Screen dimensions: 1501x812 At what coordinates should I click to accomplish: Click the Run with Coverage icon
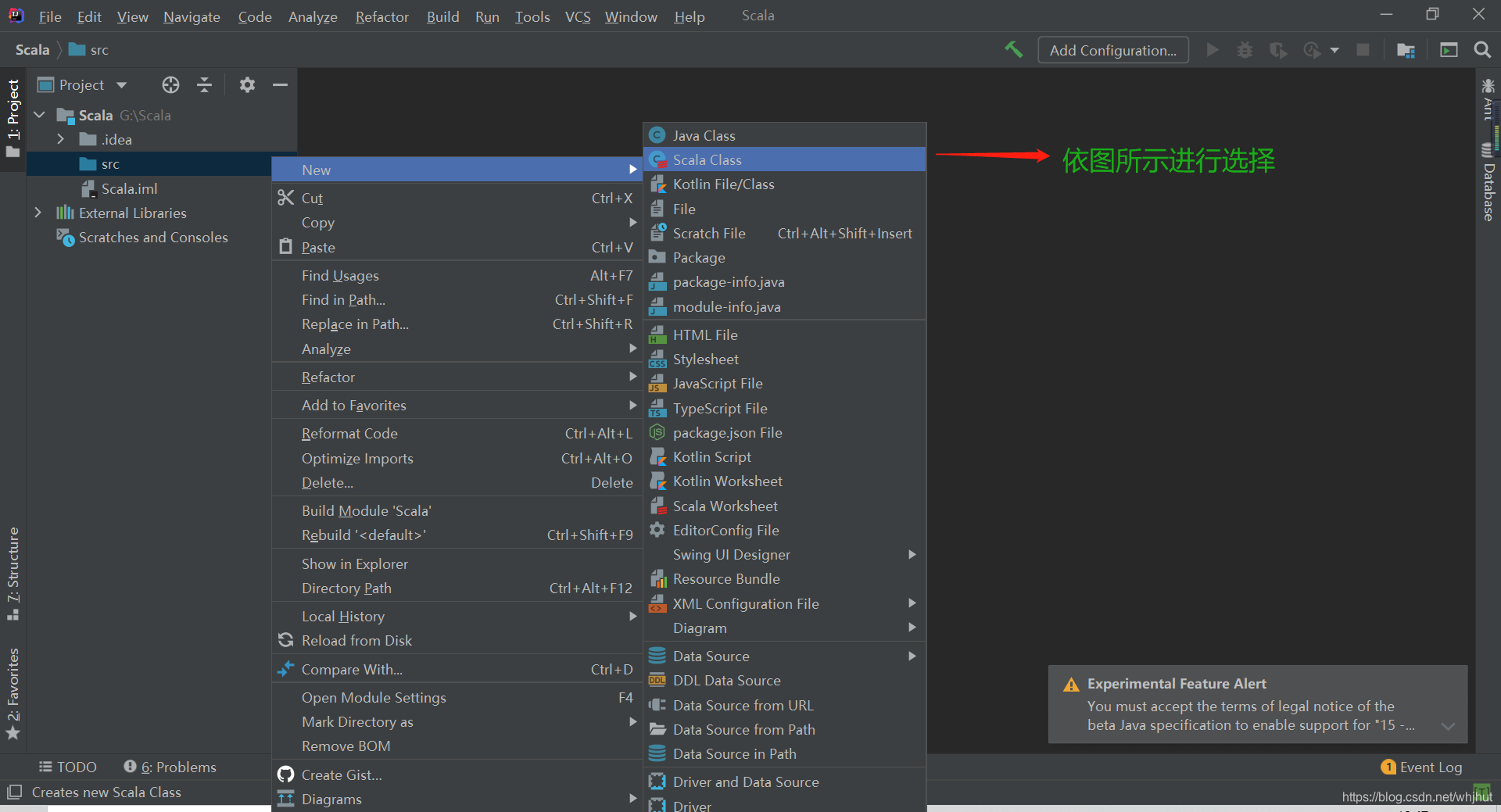tap(1278, 50)
